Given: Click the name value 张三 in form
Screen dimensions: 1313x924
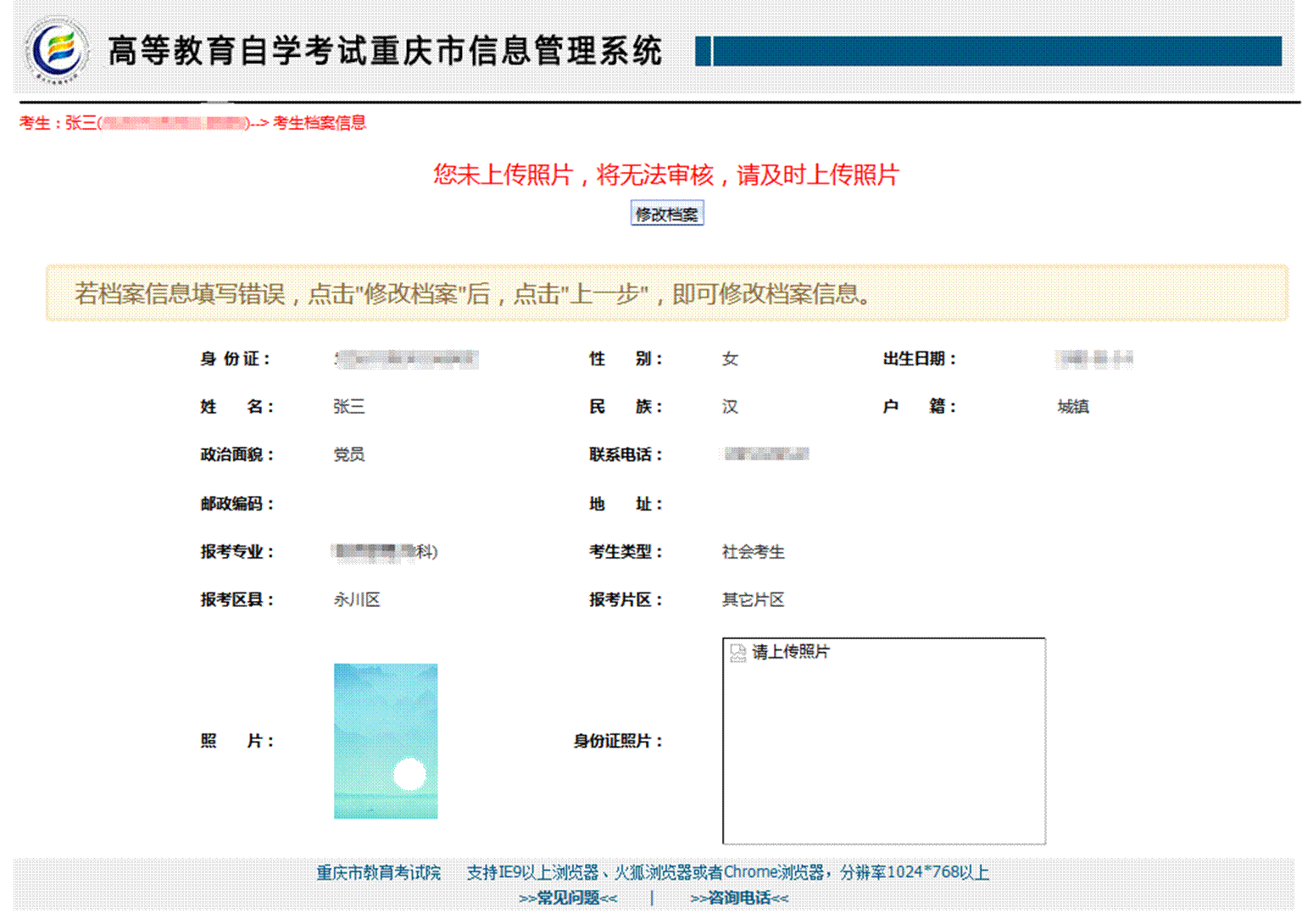Looking at the screenshot, I should coord(348,407).
